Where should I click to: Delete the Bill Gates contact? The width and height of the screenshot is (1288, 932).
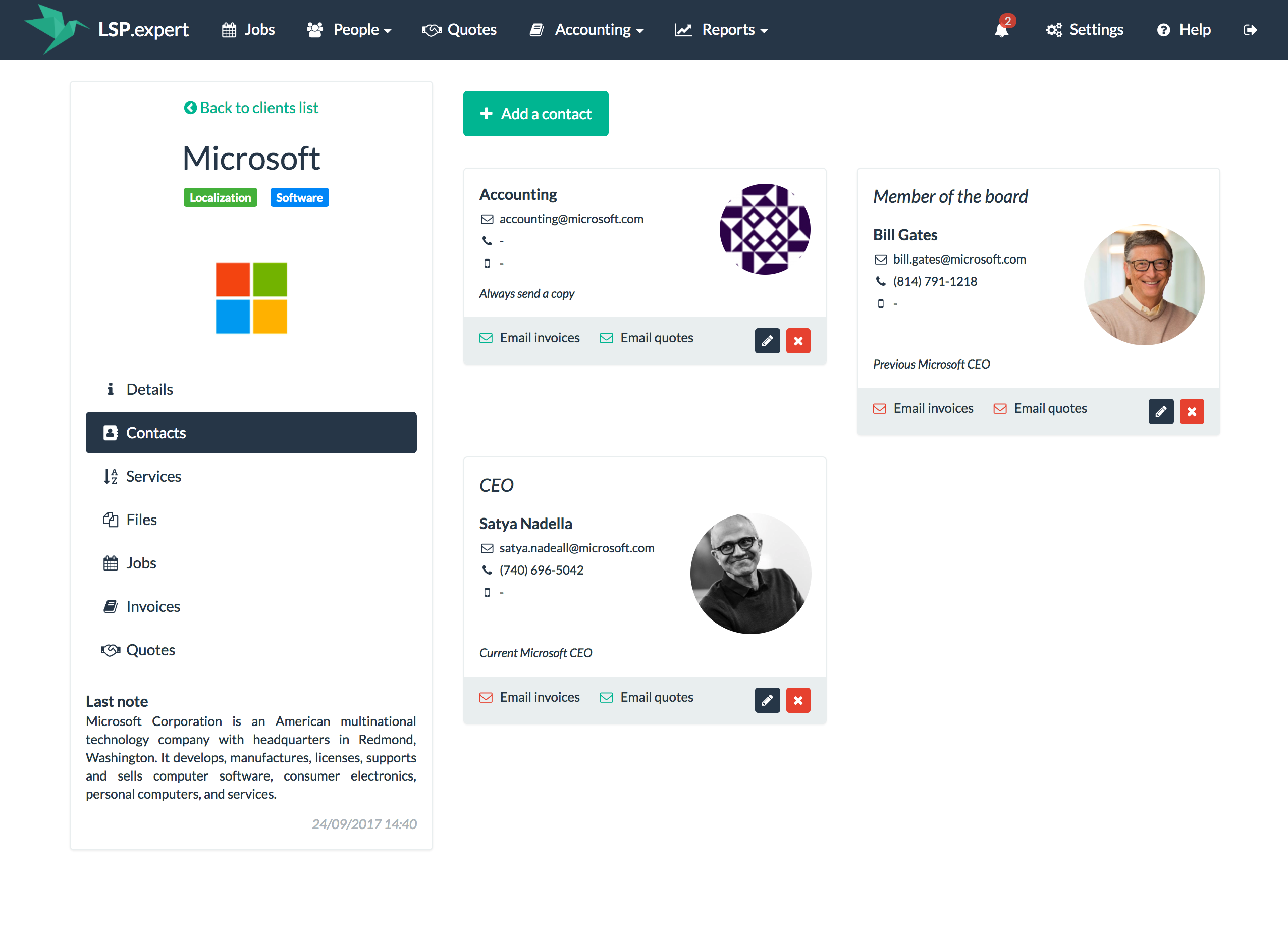(x=1192, y=411)
